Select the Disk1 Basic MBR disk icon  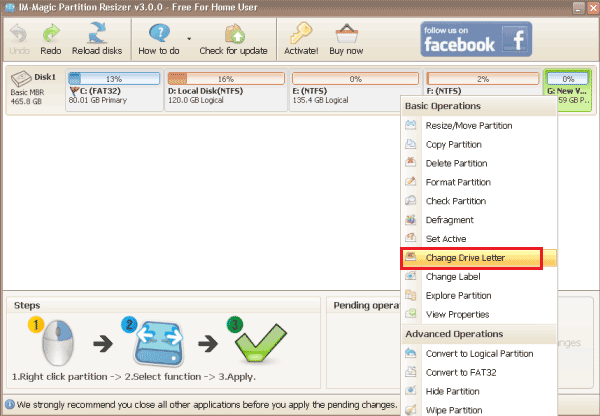[21, 79]
